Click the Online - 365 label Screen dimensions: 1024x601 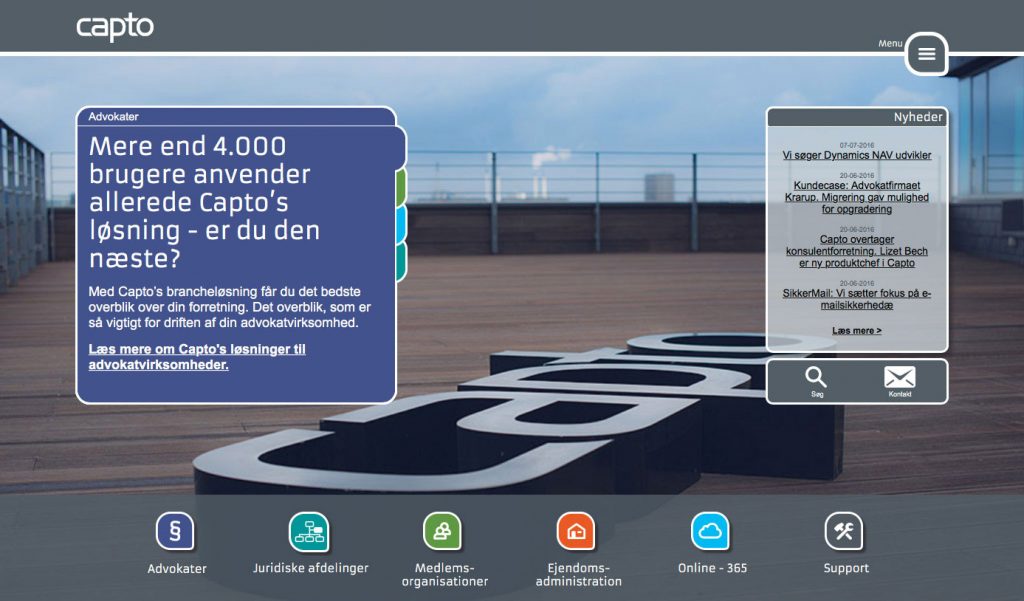pyautogui.click(x=712, y=568)
